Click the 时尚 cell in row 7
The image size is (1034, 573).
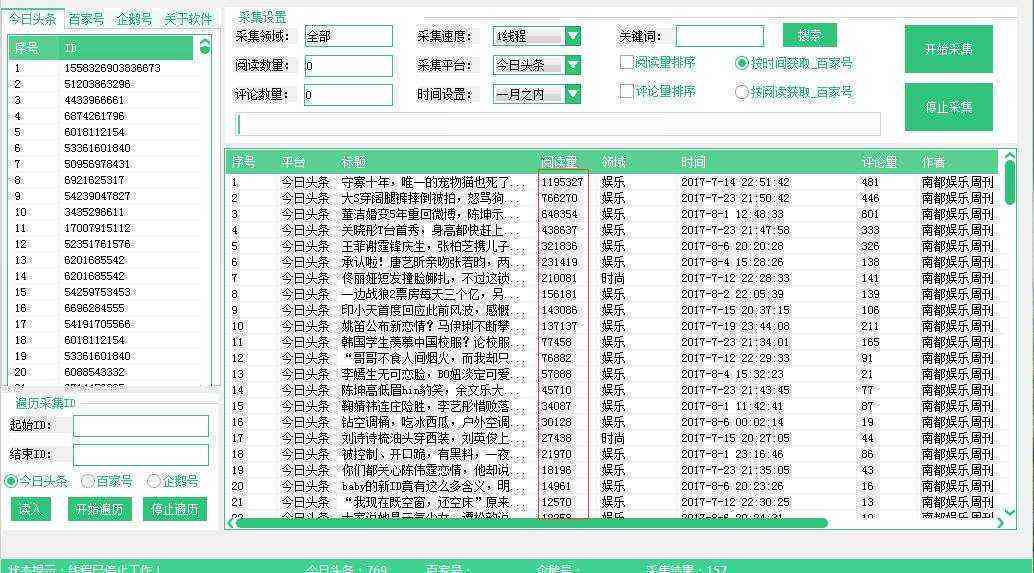[613, 278]
